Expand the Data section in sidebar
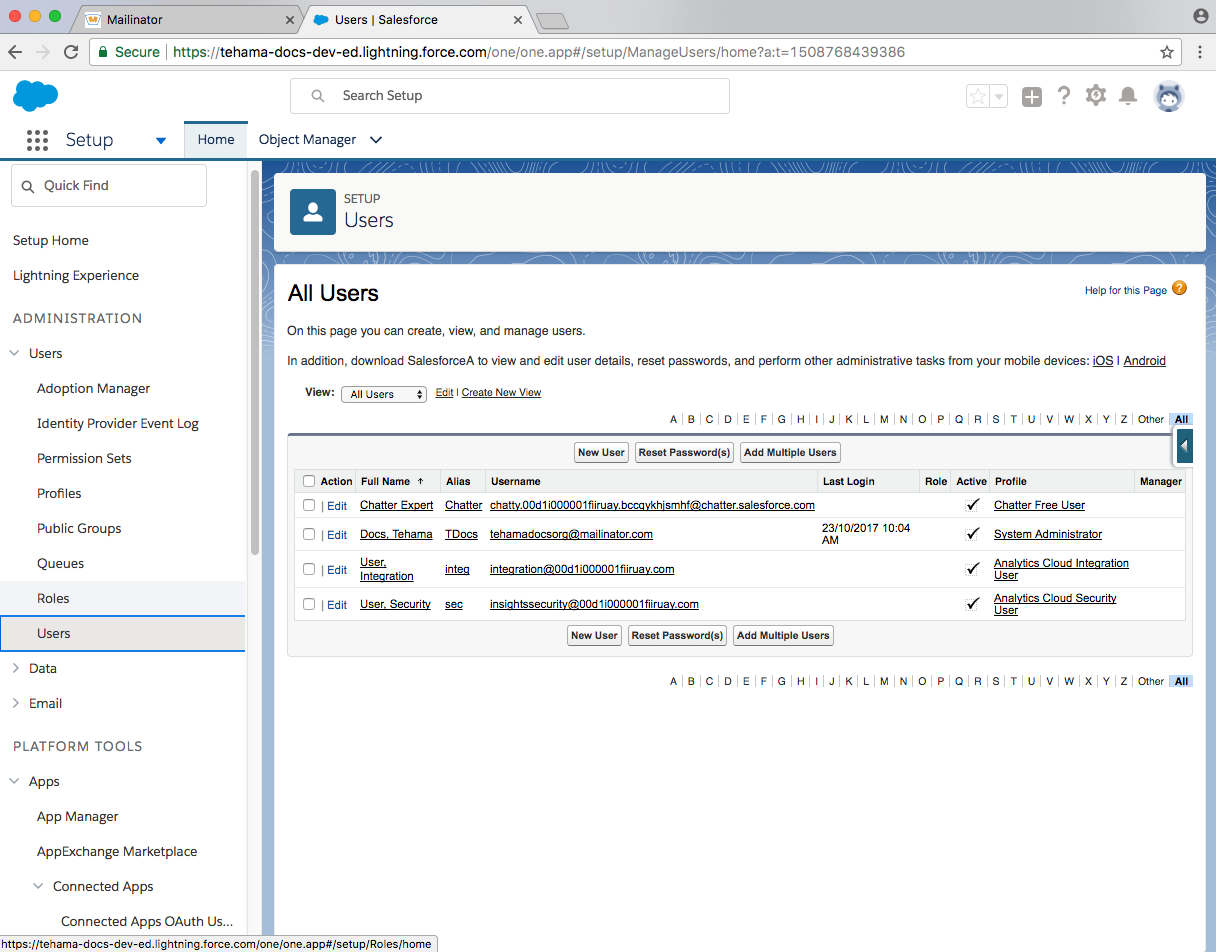 tap(15, 668)
